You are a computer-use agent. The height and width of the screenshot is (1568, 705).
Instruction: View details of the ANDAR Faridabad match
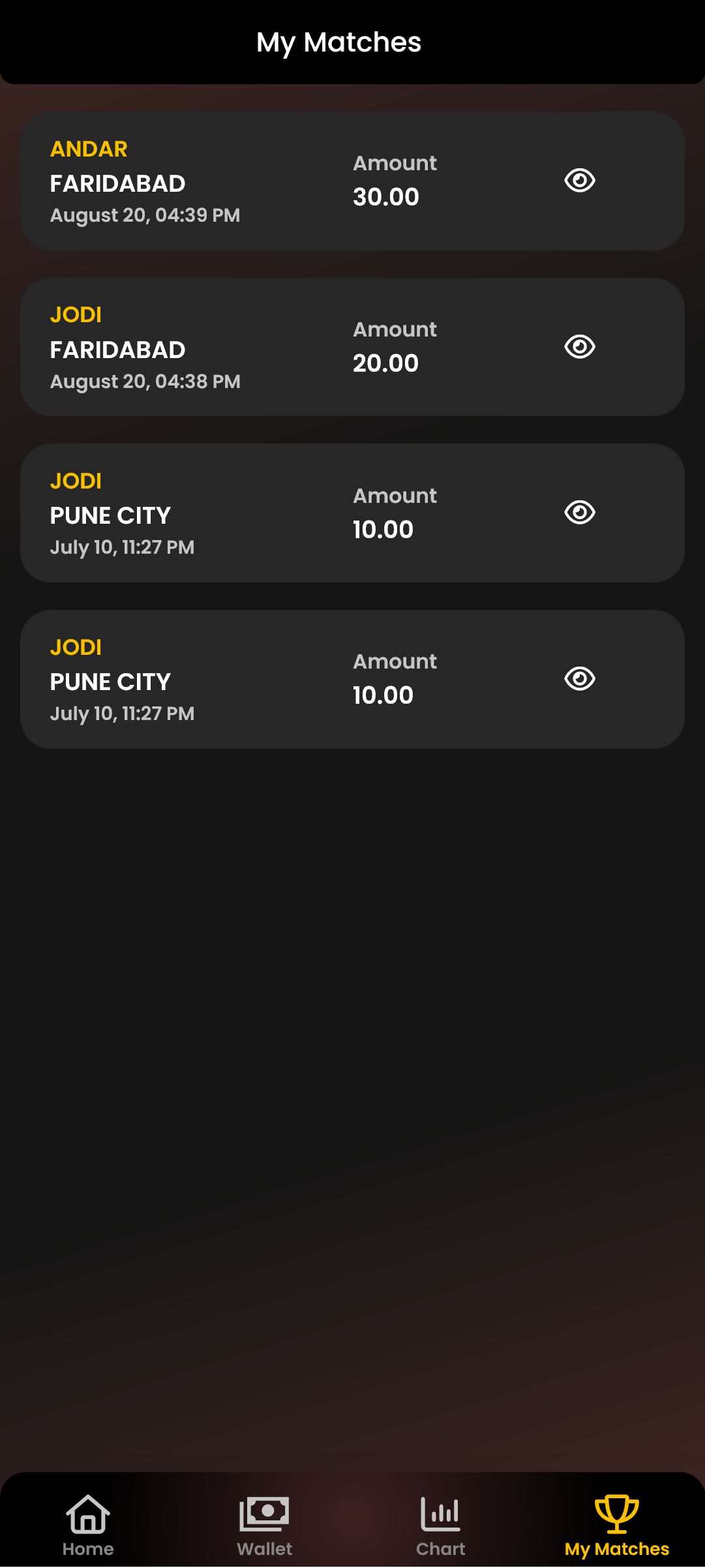[579, 181]
